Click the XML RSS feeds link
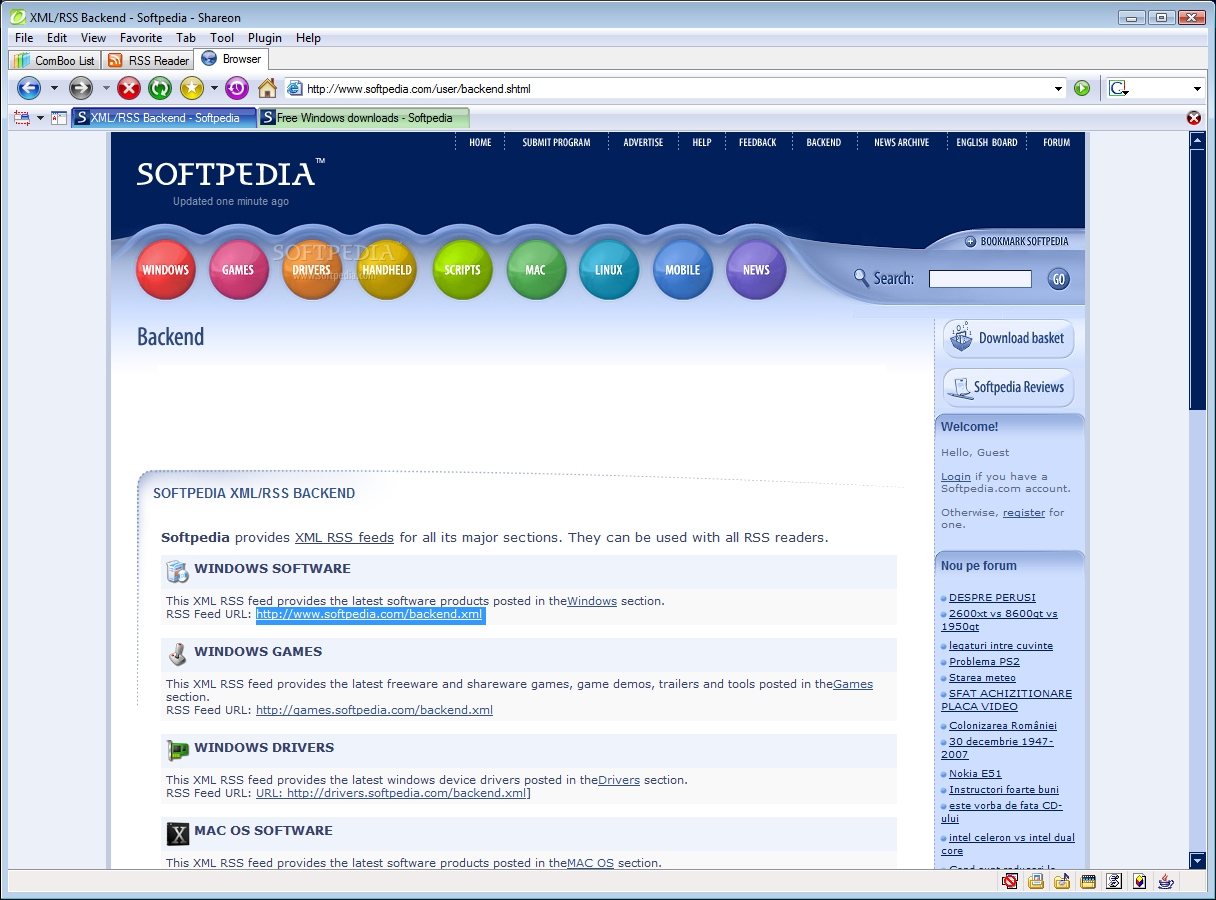This screenshot has height=900, width=1216. point(344,537)
